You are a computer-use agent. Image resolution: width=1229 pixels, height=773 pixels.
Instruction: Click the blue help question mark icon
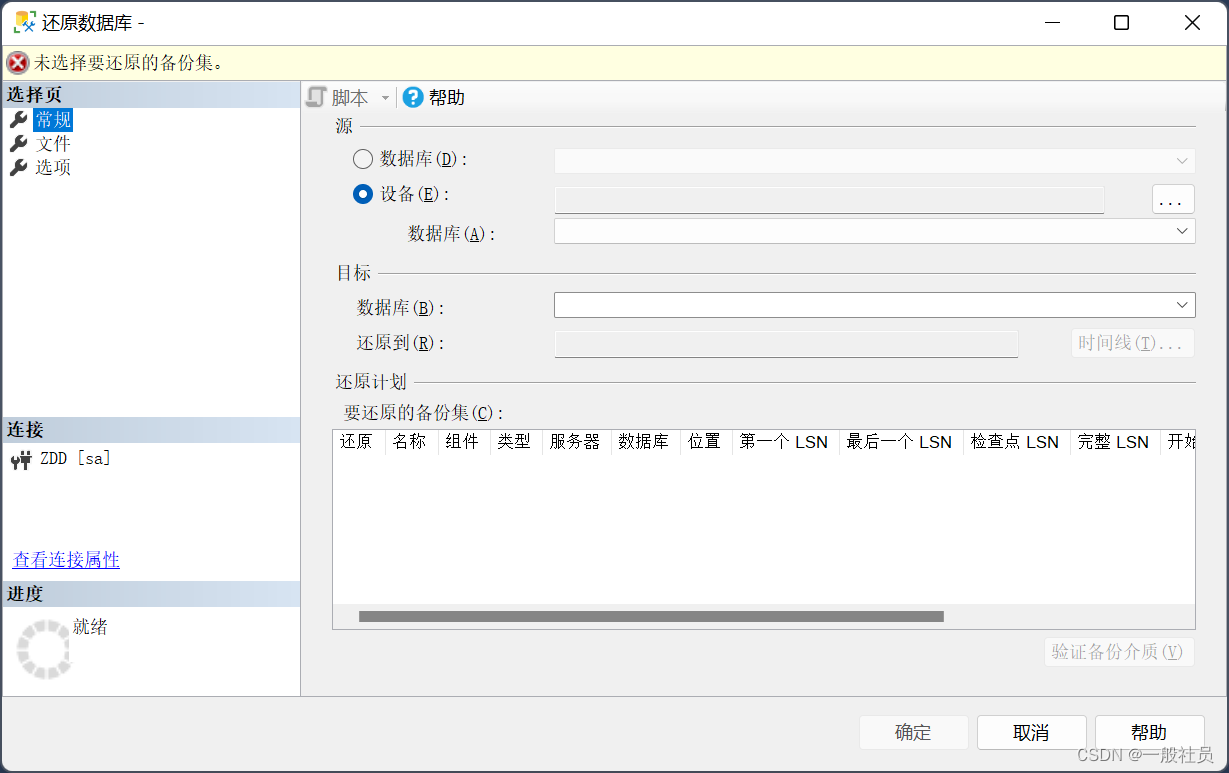point(413,97)
